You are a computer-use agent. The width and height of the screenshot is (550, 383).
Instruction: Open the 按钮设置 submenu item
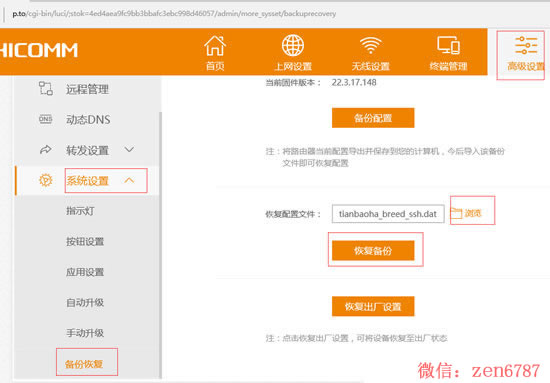point(85,241)
